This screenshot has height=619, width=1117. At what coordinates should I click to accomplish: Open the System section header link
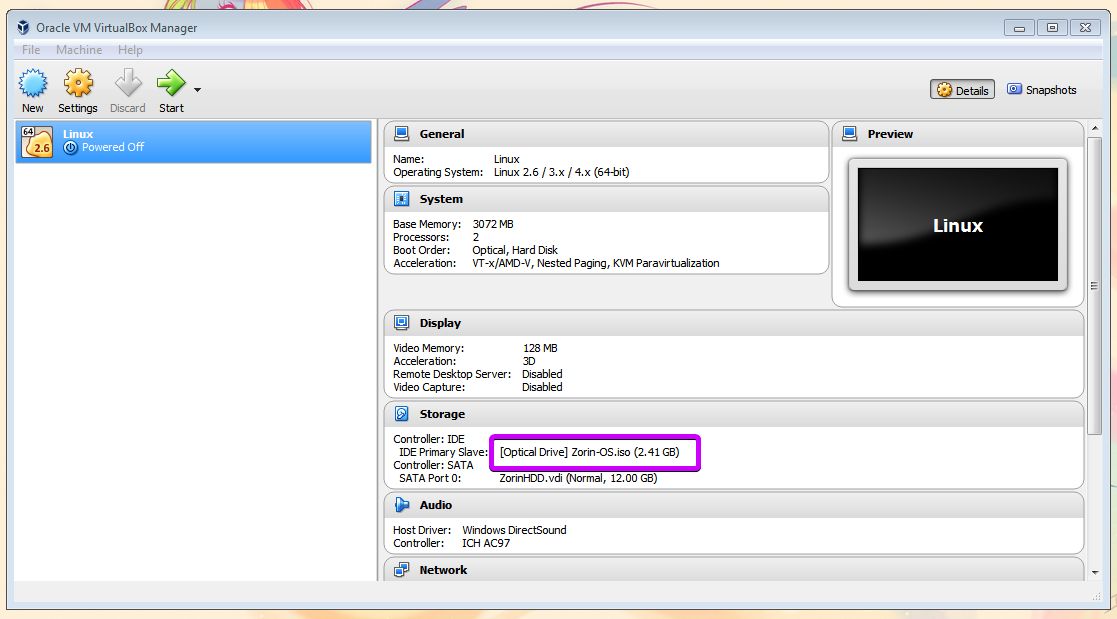pos(441,199)
